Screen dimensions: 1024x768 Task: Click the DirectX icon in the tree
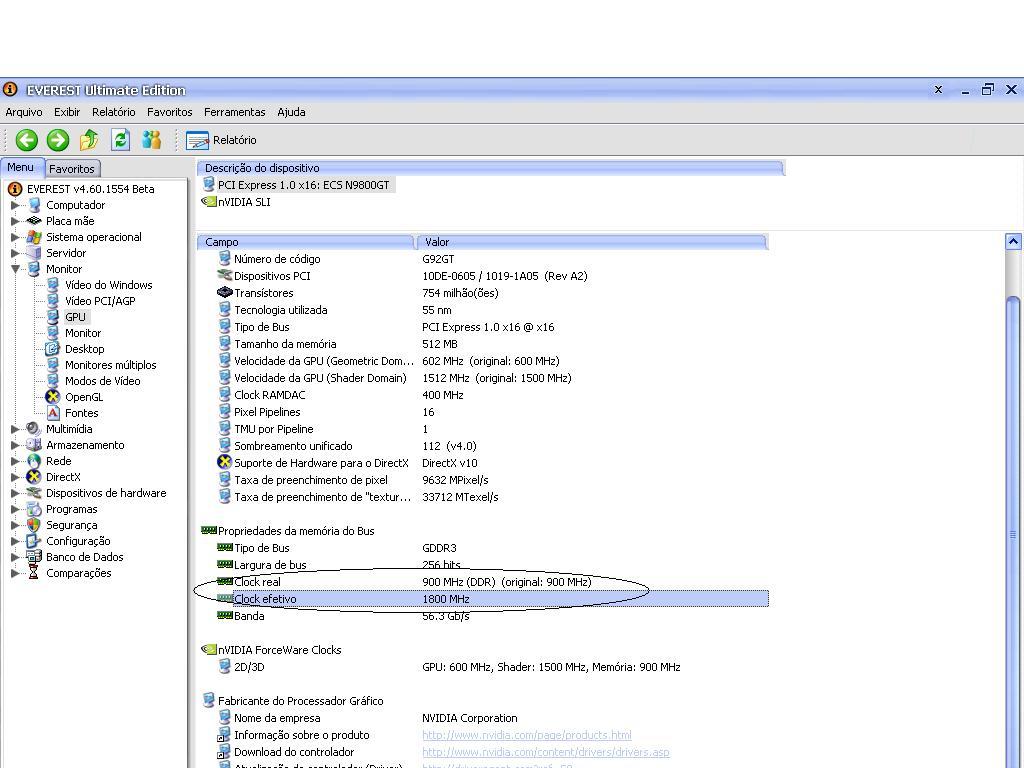tap(34, 477)
